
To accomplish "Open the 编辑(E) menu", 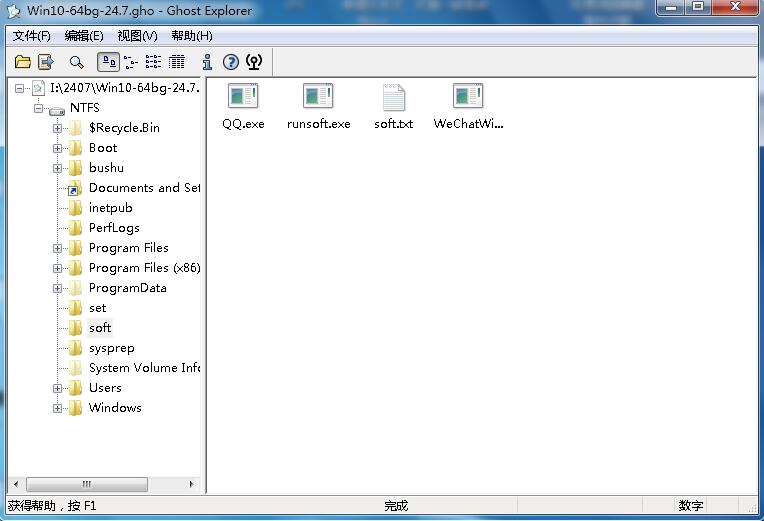I will point(84,36).
